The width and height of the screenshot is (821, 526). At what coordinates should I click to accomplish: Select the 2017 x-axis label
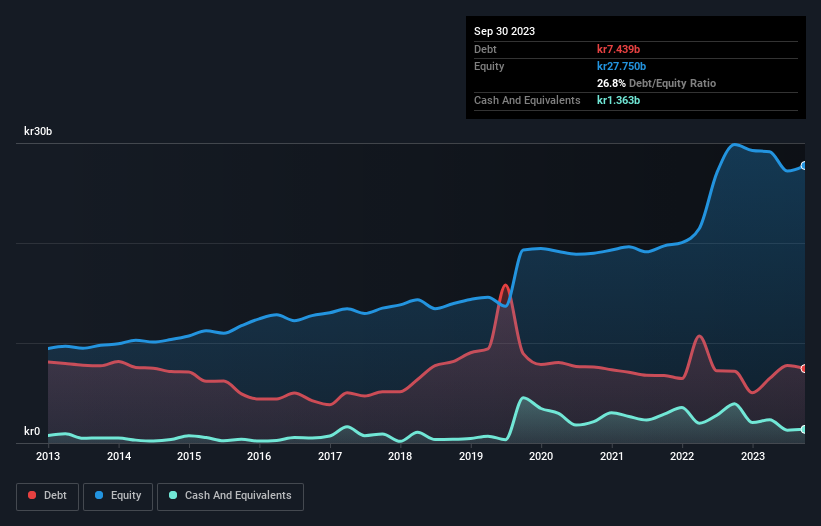tap(330, 456)
